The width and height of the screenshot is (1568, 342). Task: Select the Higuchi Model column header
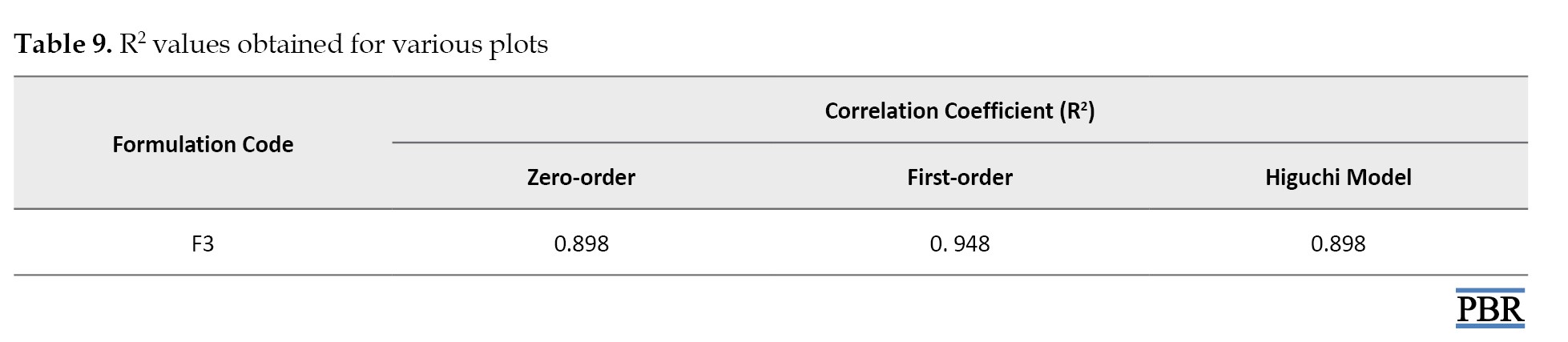1338,177
